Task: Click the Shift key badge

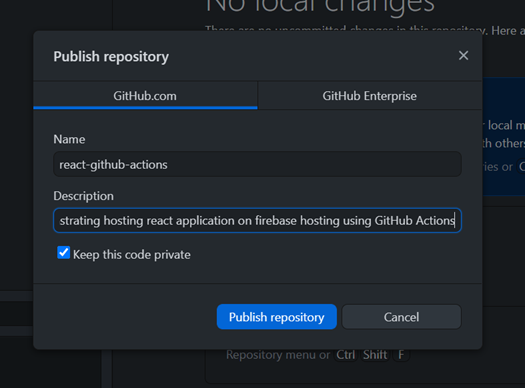Action: (375, 355)
